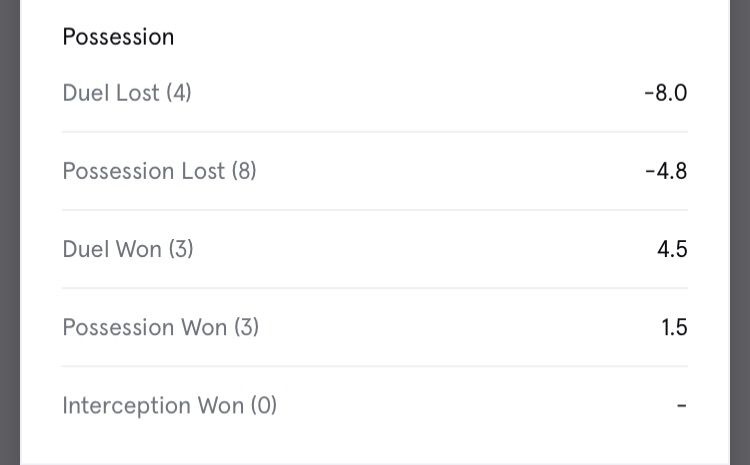Click the (0) count beside Interception Won
Viewport: 750px width, 465px height.
(x=264, y=405)
